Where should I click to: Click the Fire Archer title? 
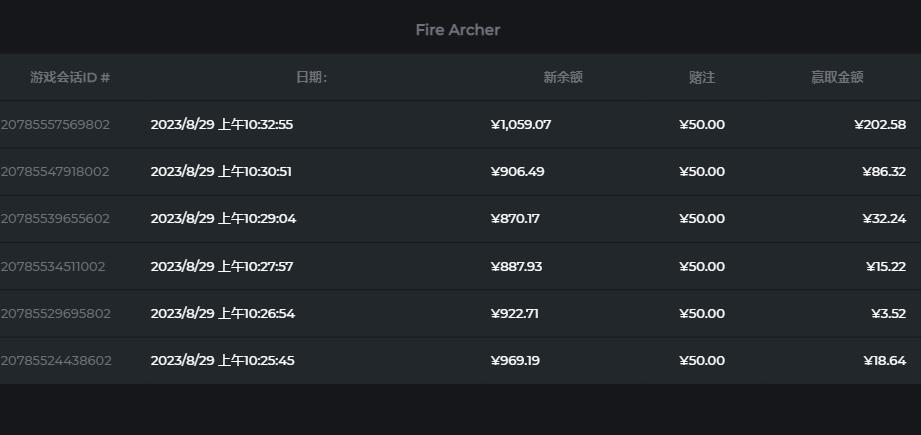coord(458,30)
